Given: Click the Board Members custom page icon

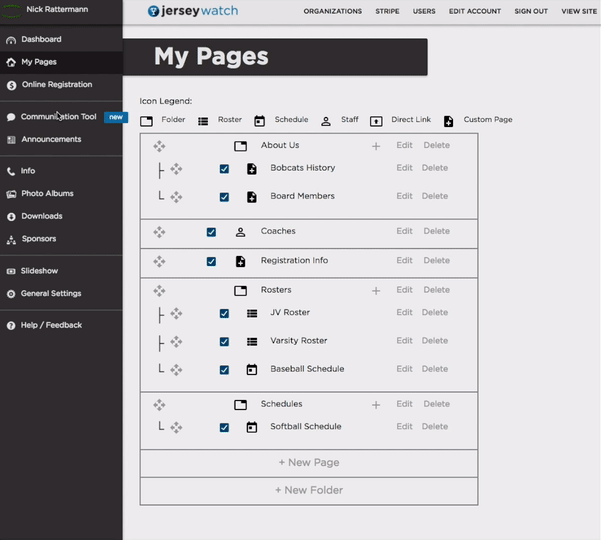Looking at the screenshot, I should click(x=251, y=197).
